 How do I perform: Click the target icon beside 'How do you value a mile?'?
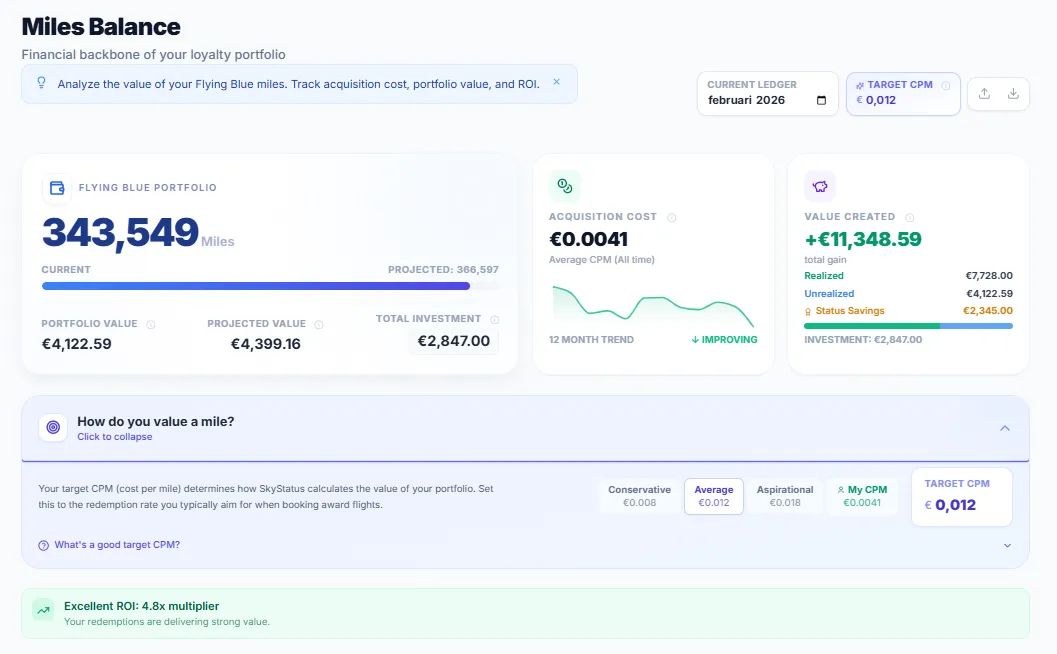click(x=52, y=427)
